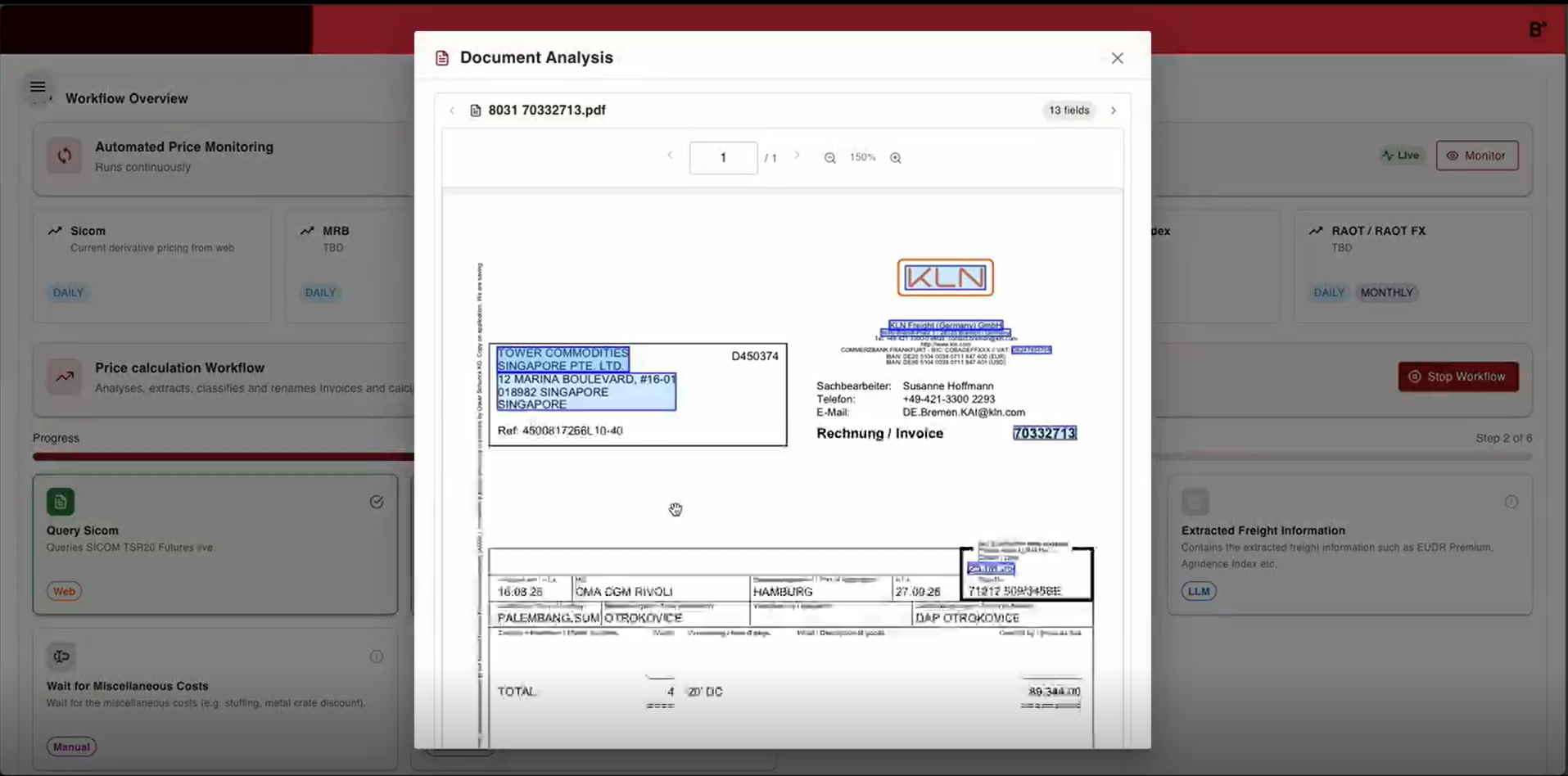Advance to next PDF page arrow

point(797,156)
